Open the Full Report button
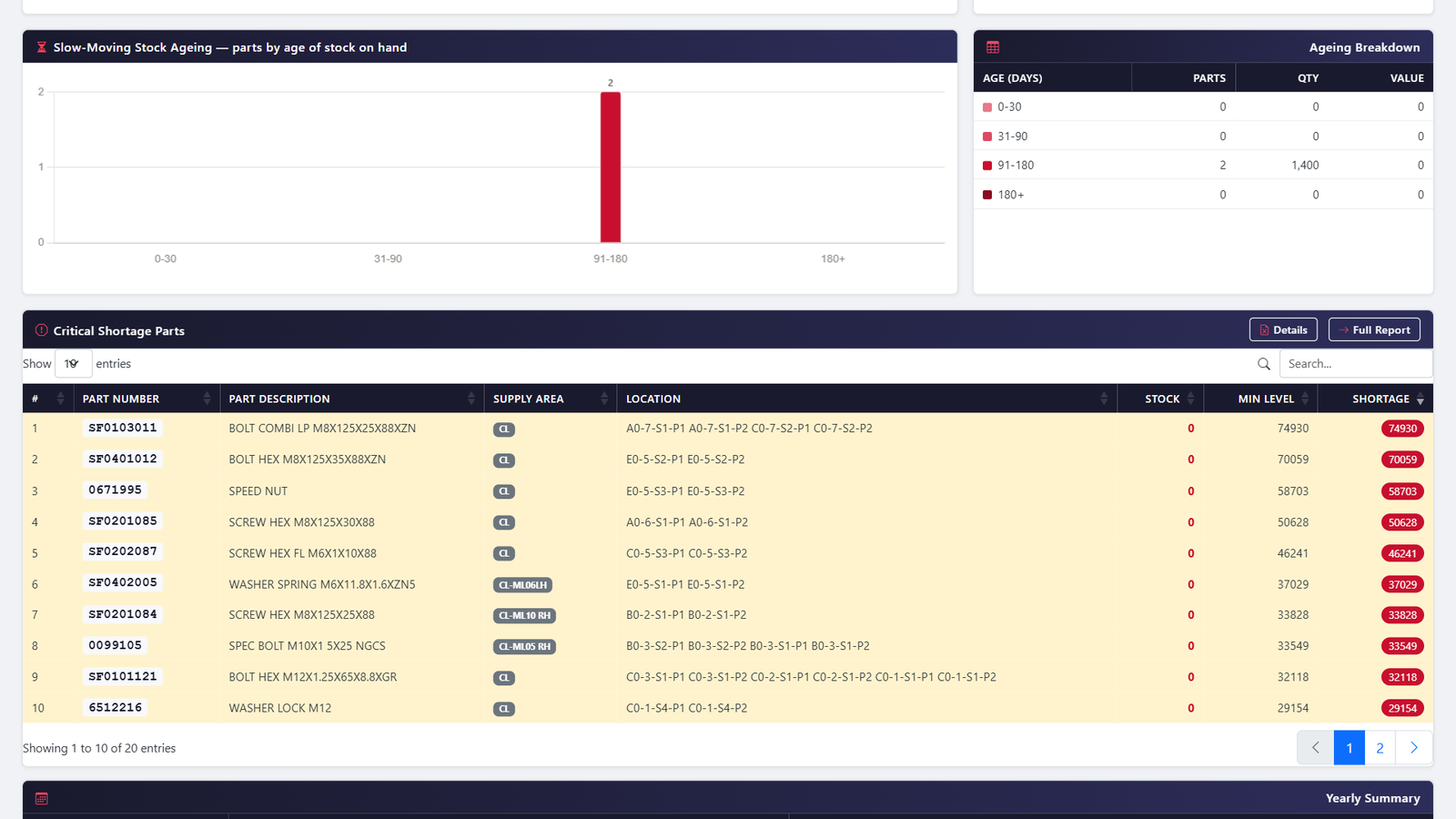The width and height of the screenshot is (1456, 819). 1374,329
